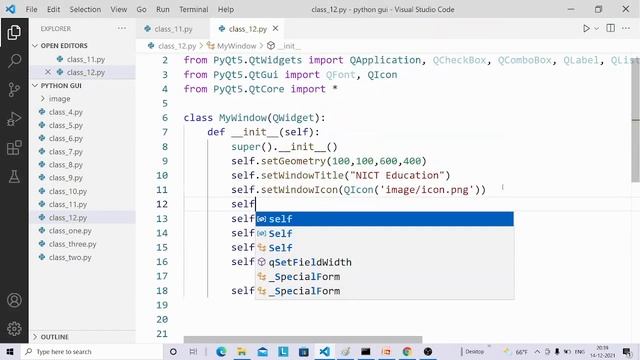
Task: Switch to Visual Studio Code taskbar icon
Action: pyautogui.click(x=324, y=351)
